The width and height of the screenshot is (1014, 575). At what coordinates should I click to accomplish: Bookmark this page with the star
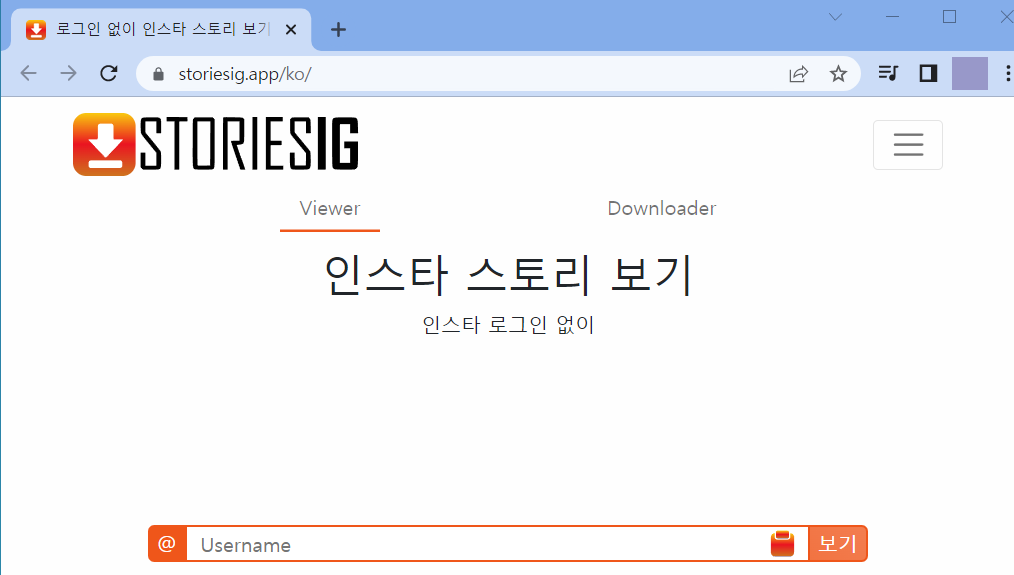pyautogui.click(x=838, y=74)
